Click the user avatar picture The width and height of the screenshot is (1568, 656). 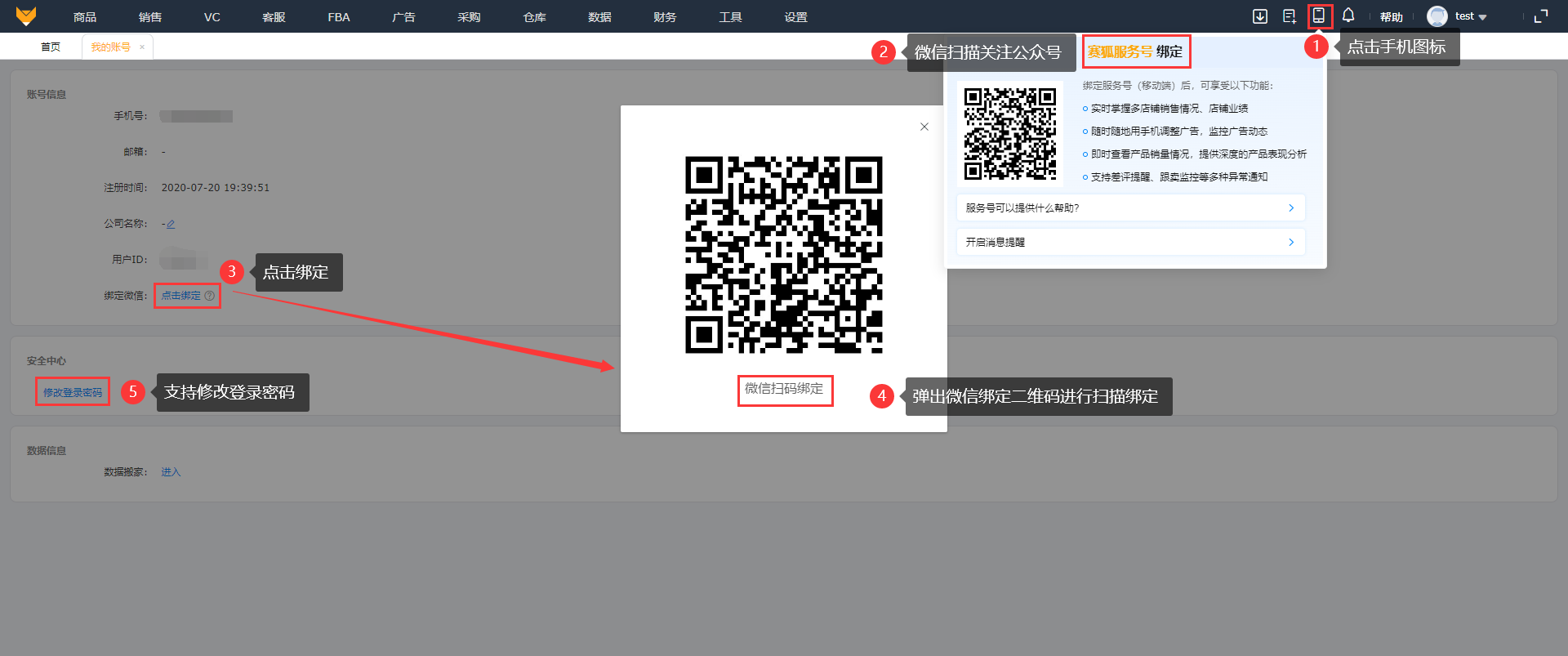coord(1437,16)
